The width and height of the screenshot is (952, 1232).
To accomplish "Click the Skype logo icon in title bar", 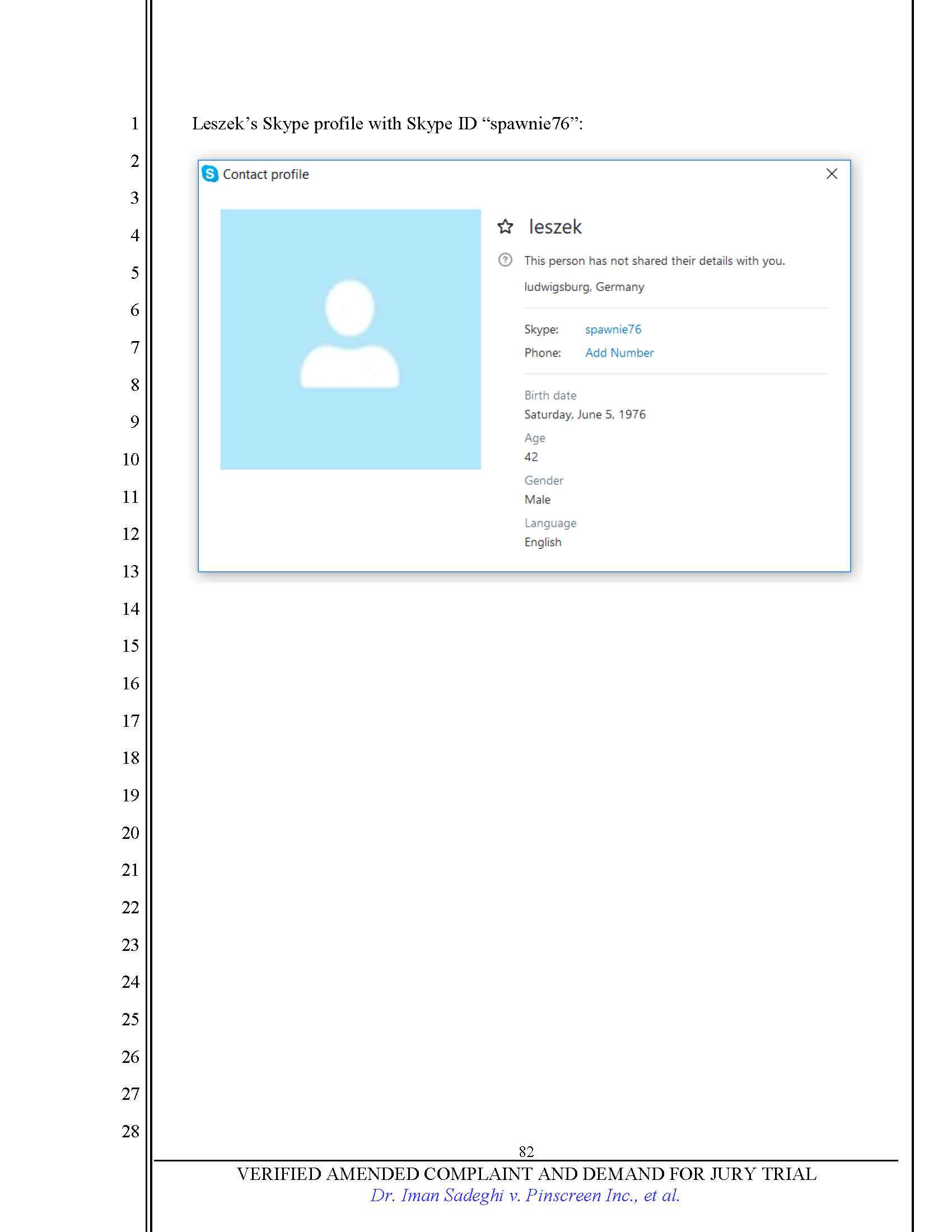I will (x=210, y=174).
